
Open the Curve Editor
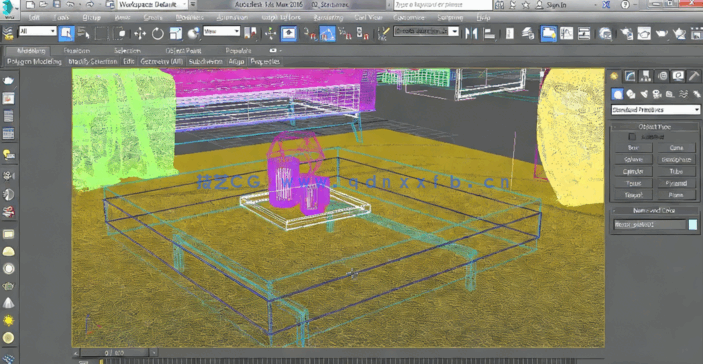[x=567, y=34]
